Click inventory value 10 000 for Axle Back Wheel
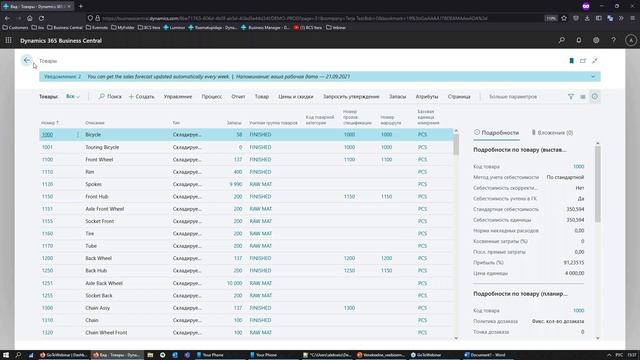The image size is (640, 360). click(x=235, y=283)
